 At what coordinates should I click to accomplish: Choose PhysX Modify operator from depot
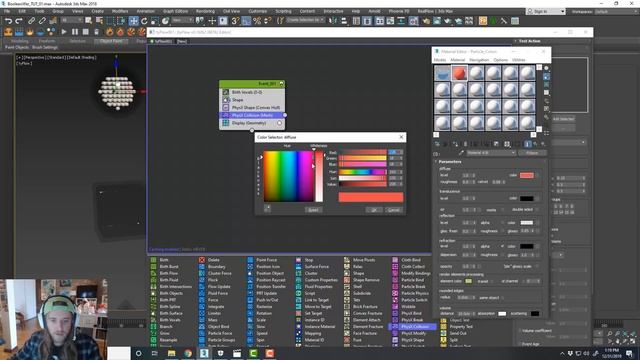click(x=409, y=333)
